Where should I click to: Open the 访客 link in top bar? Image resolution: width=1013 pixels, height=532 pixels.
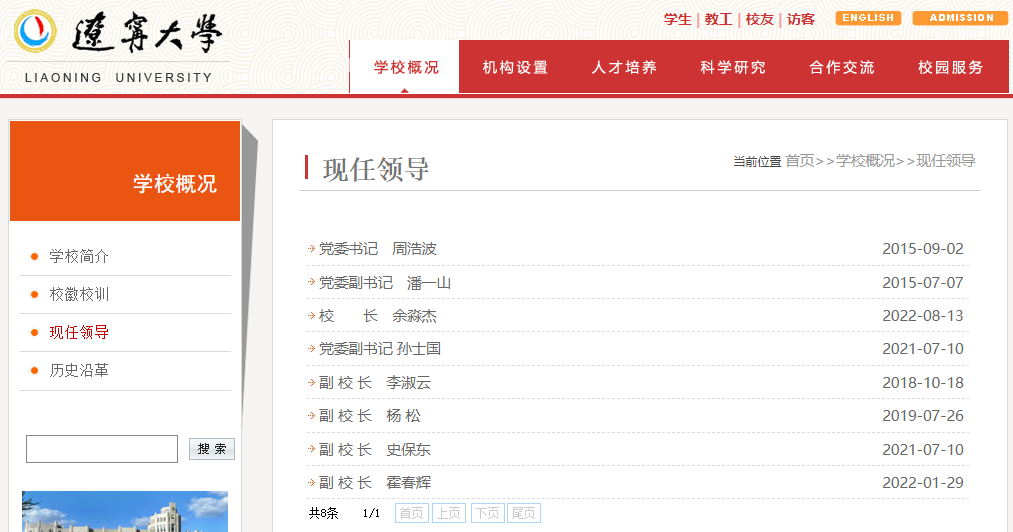pos(801,19)
